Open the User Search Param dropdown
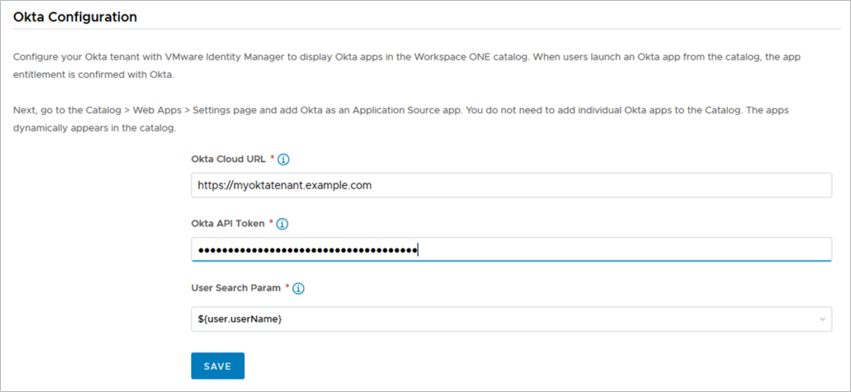Screen dimensions: 851x392 pyautogui.click(x=511, y=319)
